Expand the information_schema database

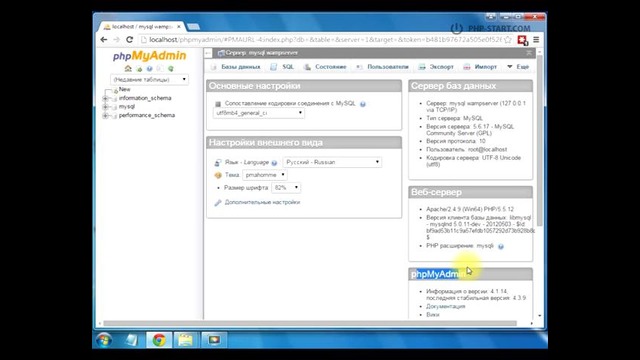[105, 98]
